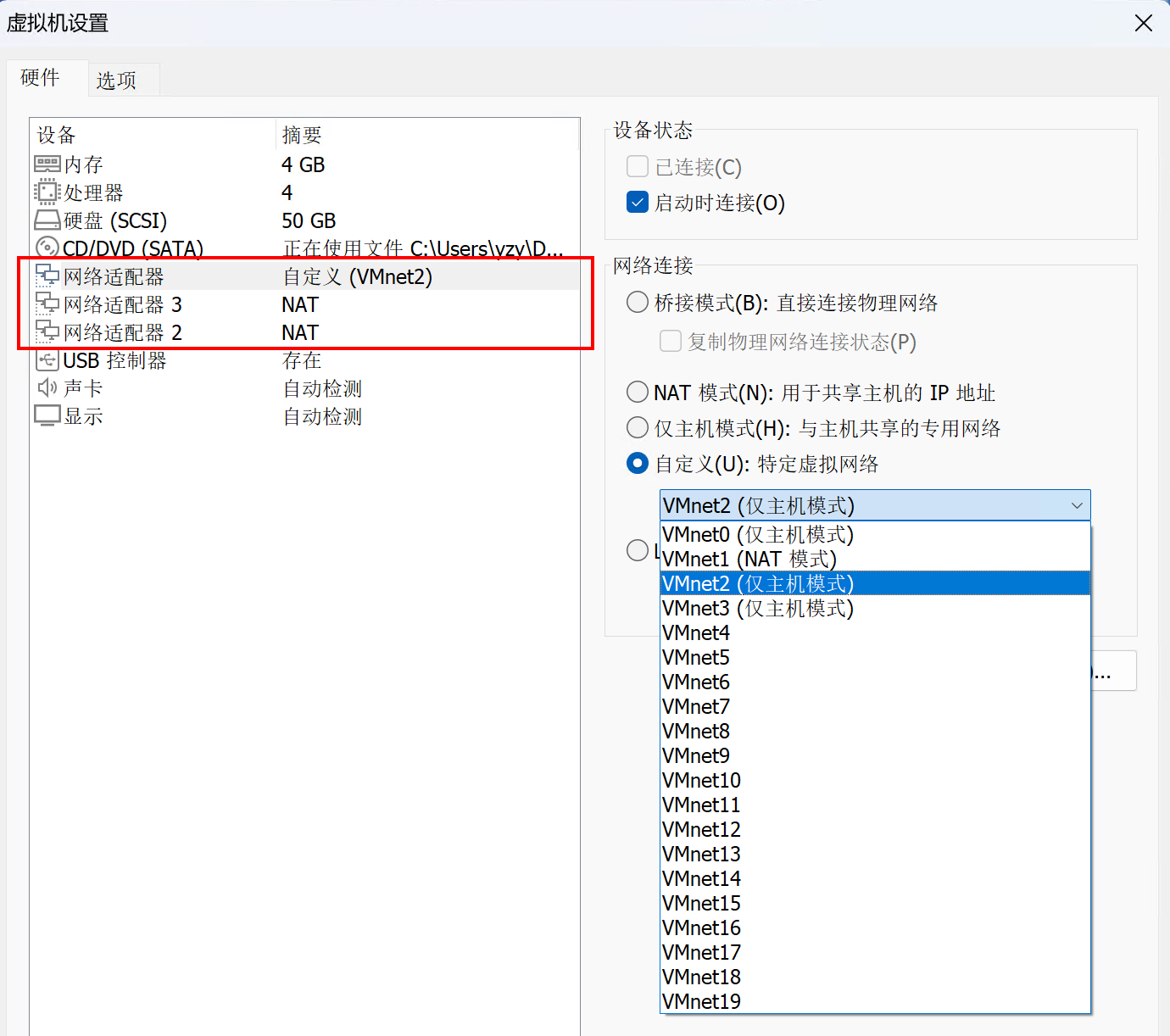Screen dimensions: 1170x1036
Task: Select 仅主机模式(H) radio button
Action: coord(637,427)
